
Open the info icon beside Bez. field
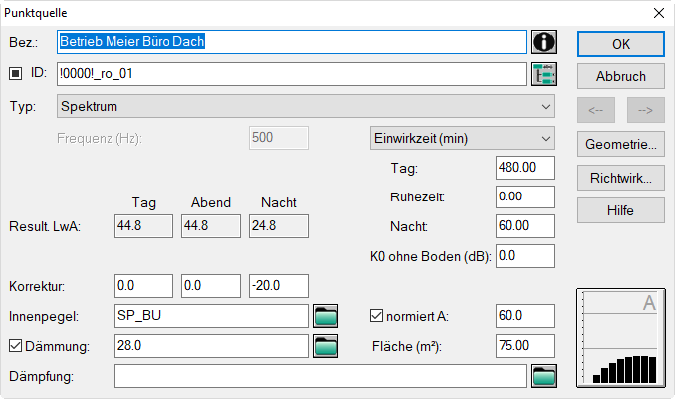coord(544,42)
